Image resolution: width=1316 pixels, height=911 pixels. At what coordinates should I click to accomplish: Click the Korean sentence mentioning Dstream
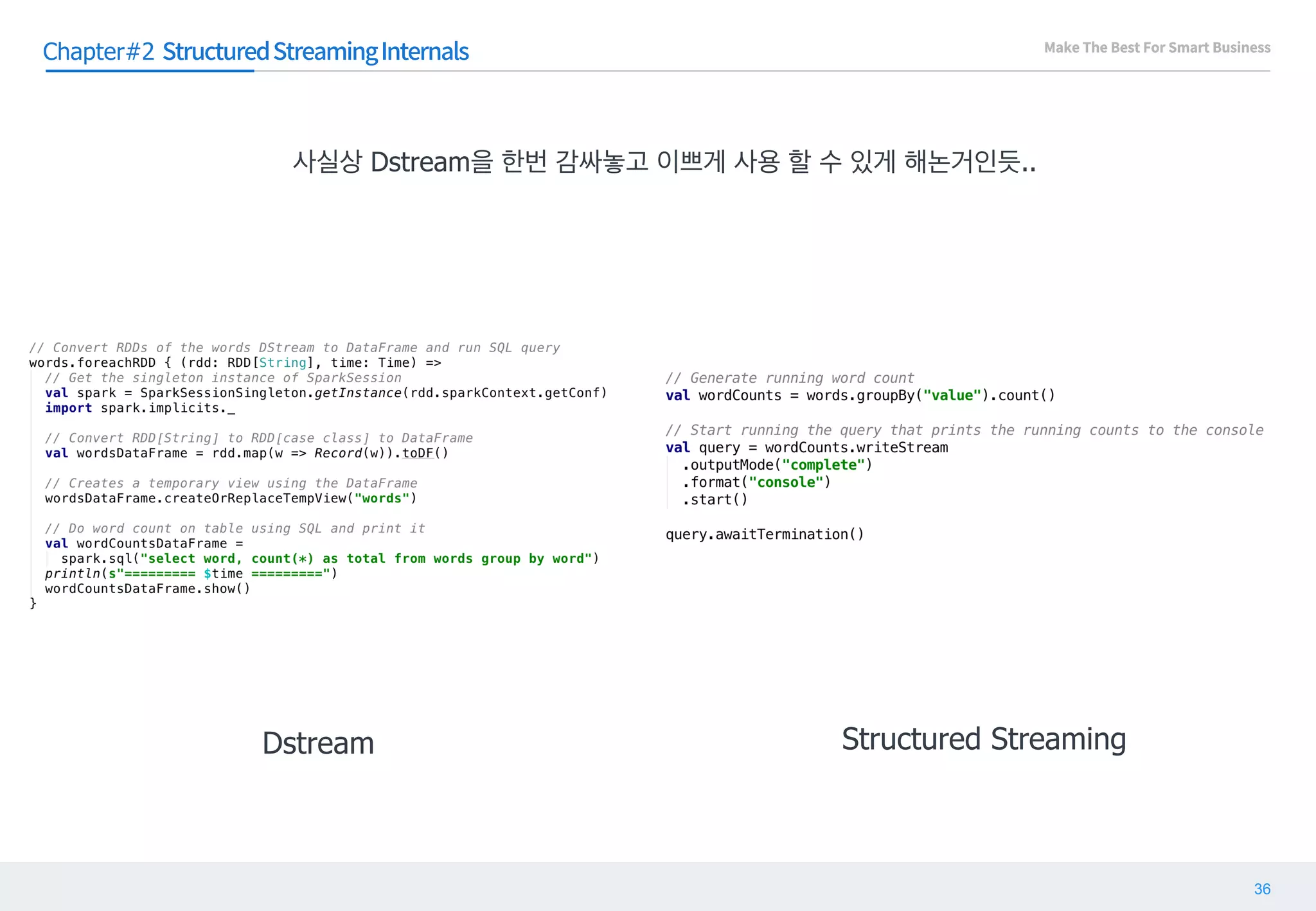(664, 161)
